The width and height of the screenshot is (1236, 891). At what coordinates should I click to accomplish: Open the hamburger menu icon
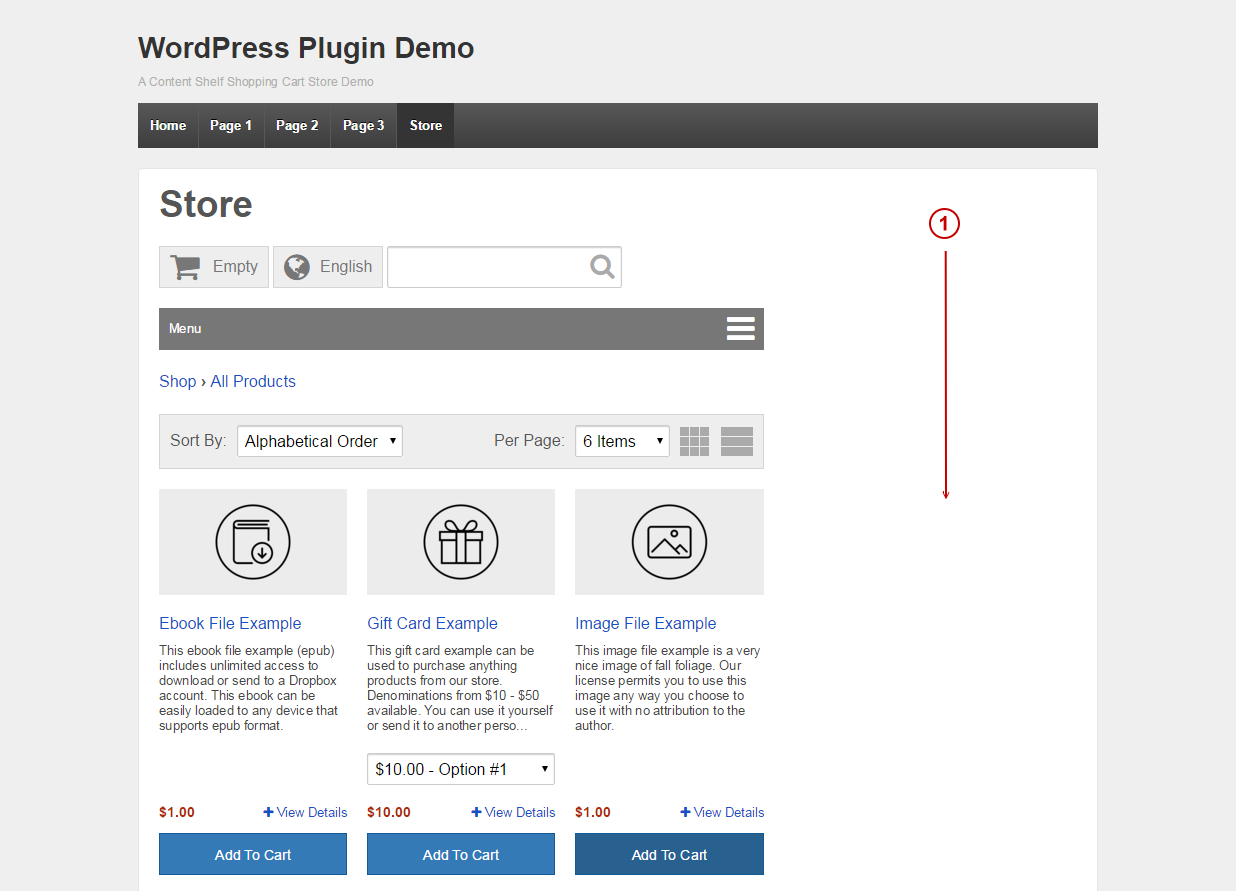[x=741, y=329]
